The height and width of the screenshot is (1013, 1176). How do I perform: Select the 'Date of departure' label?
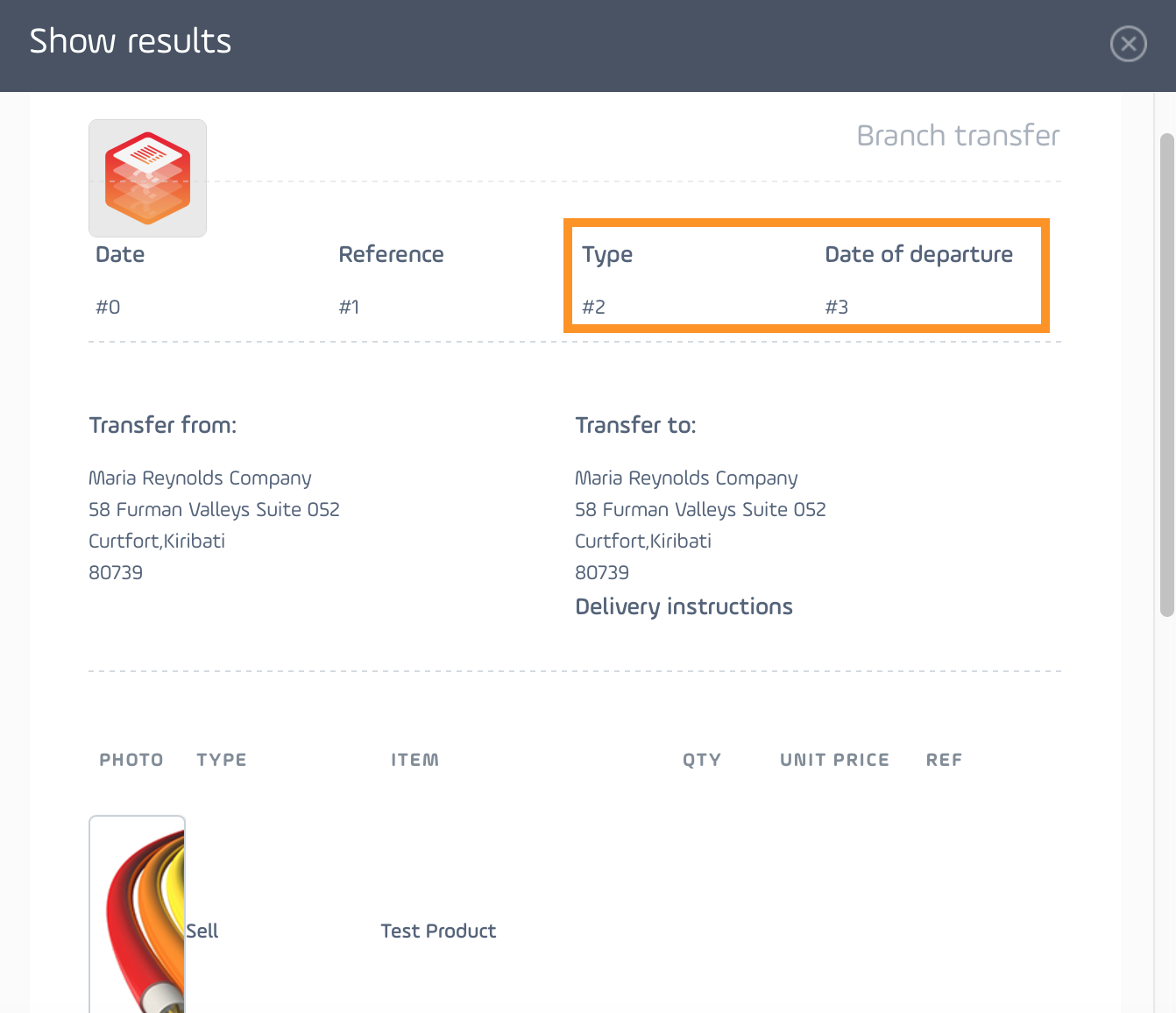918,255
